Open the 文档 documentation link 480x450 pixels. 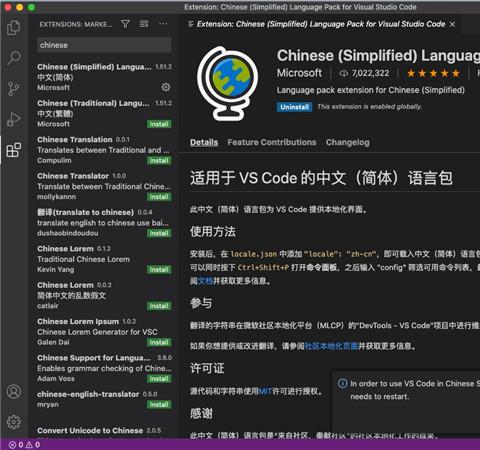coord(205,281)
